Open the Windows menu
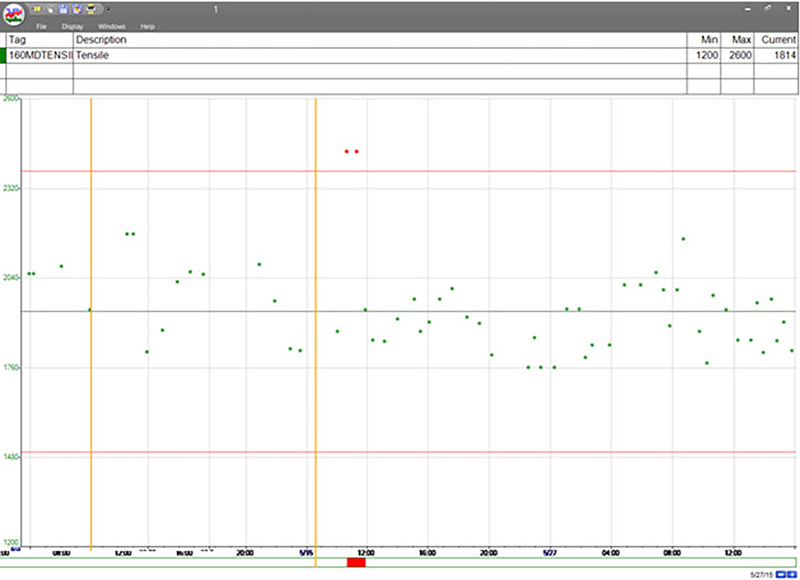The width and height of the screenshot is (800, 580). point(112,27)
